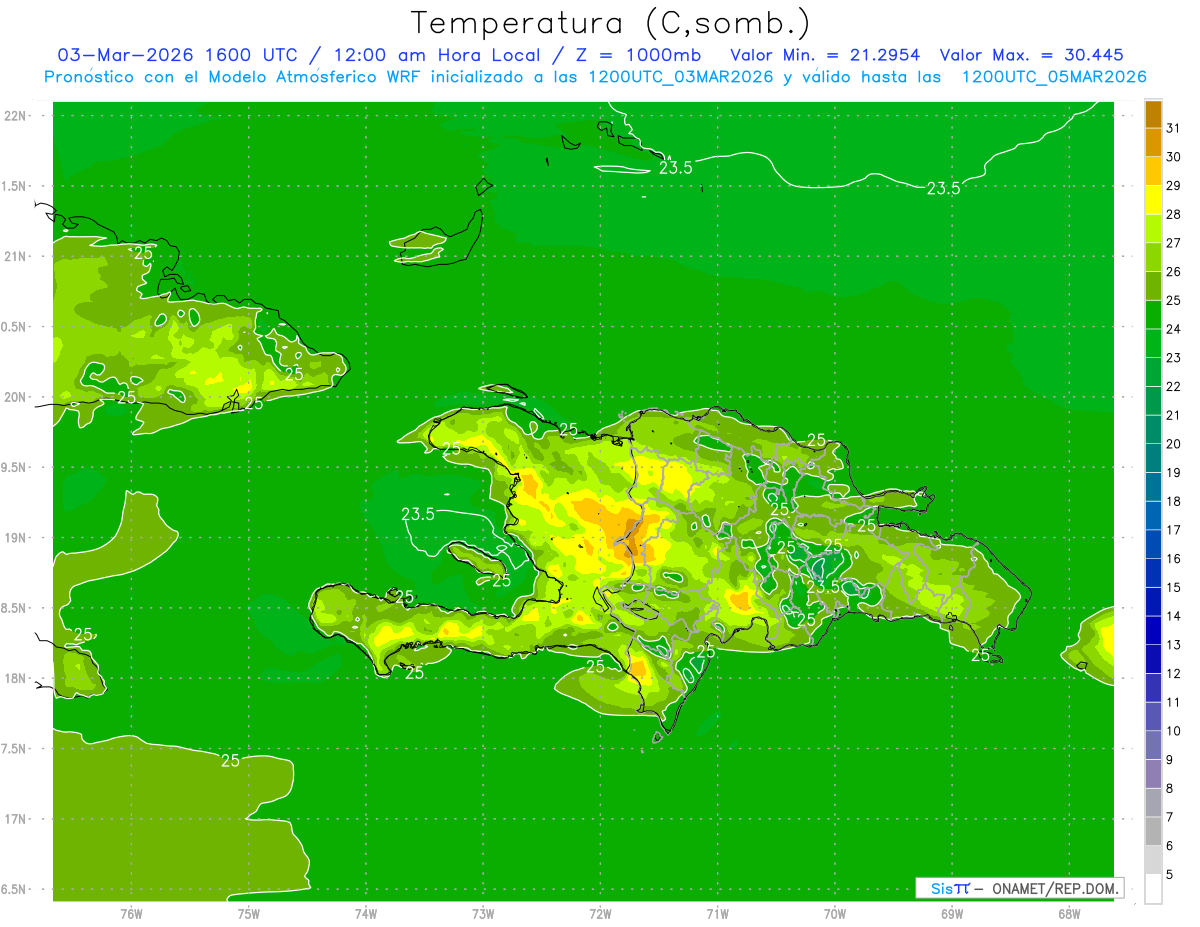This screenshot has height=927, width=1200.
Task: Click the legend value "22"
Action: pyautogui.click(x=1174, y=386)
